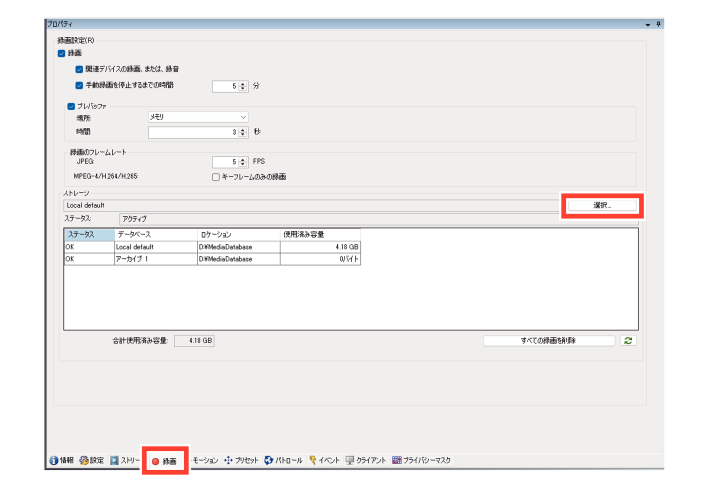The width and height of the screenshot is (708, 487).
Task: Click the 使用済み容量 column header
Action: click(321, 235)
